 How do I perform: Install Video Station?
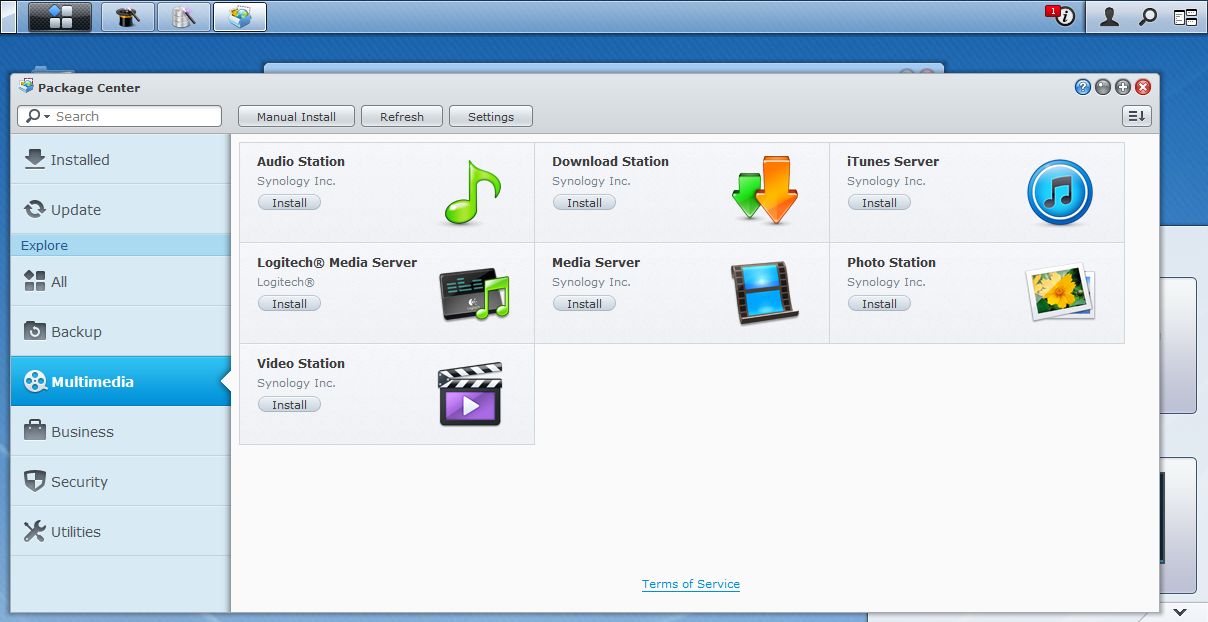point(290,405)
